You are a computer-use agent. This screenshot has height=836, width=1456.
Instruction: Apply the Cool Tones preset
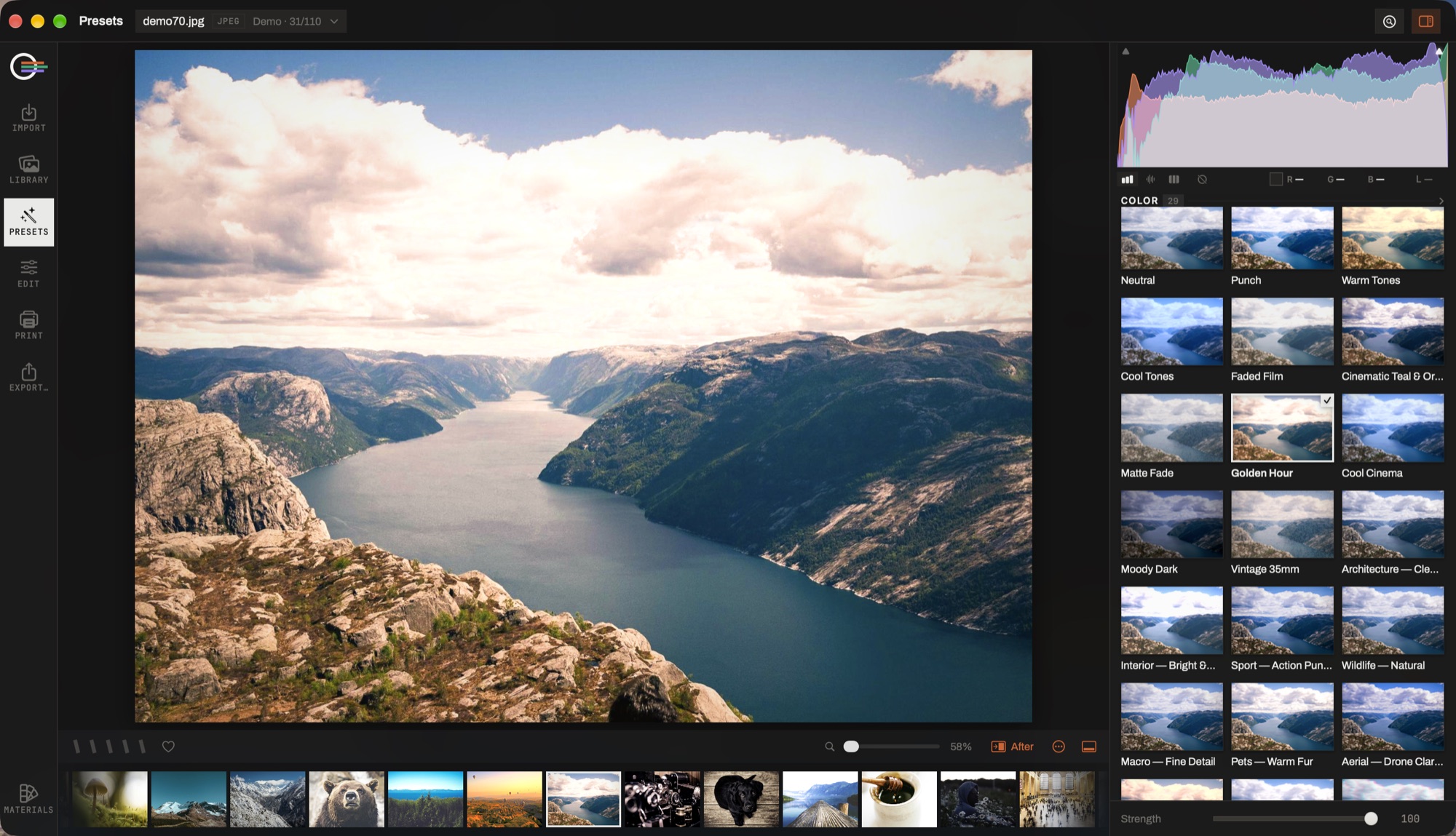tap(1171, 332)
